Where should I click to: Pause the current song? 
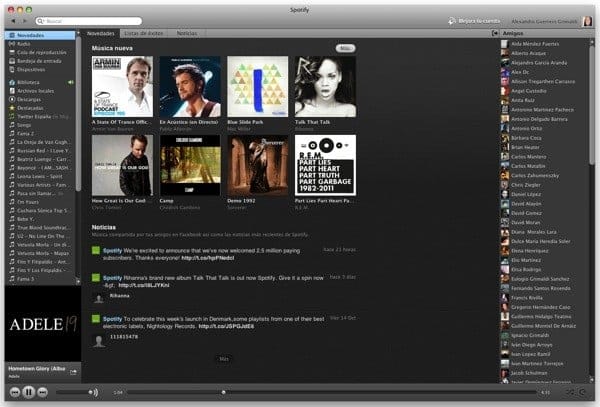[29, 392]
